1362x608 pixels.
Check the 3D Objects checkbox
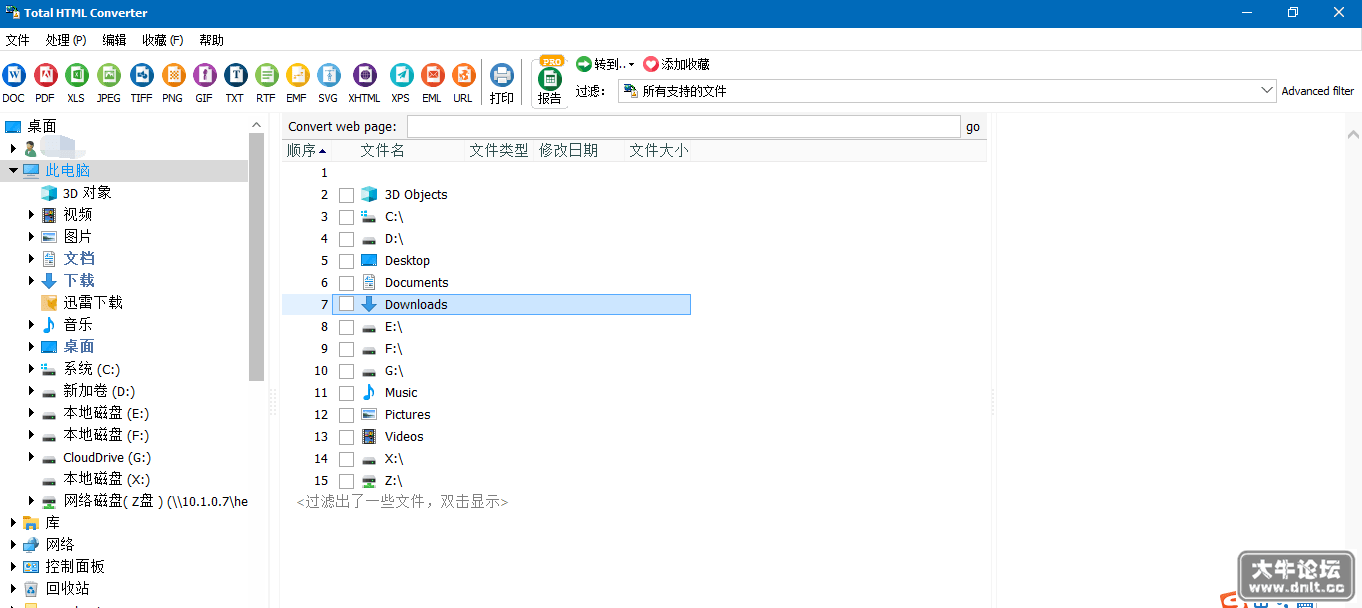(x=346, y=195)
